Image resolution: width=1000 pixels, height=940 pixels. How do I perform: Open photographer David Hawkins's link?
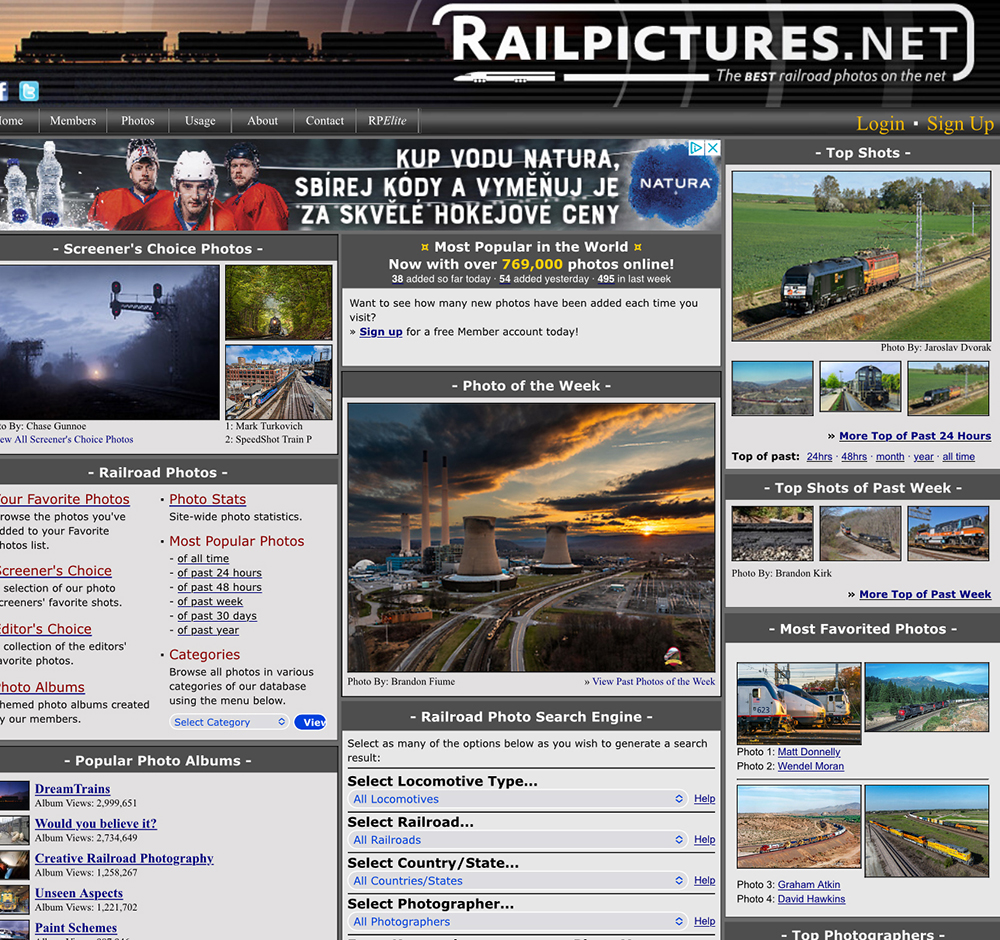811,899
